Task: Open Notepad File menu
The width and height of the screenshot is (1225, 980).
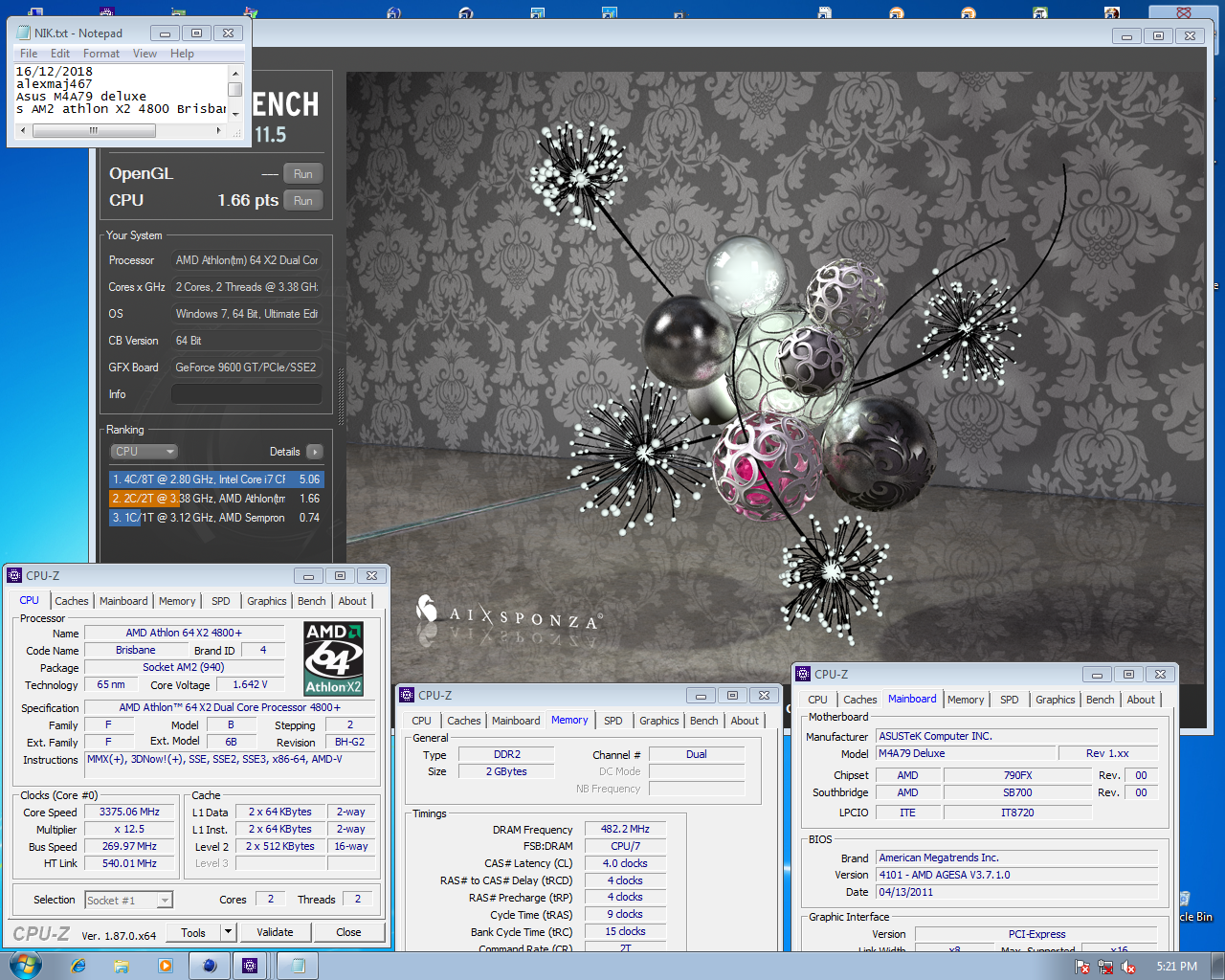Action: click(29, 54)
